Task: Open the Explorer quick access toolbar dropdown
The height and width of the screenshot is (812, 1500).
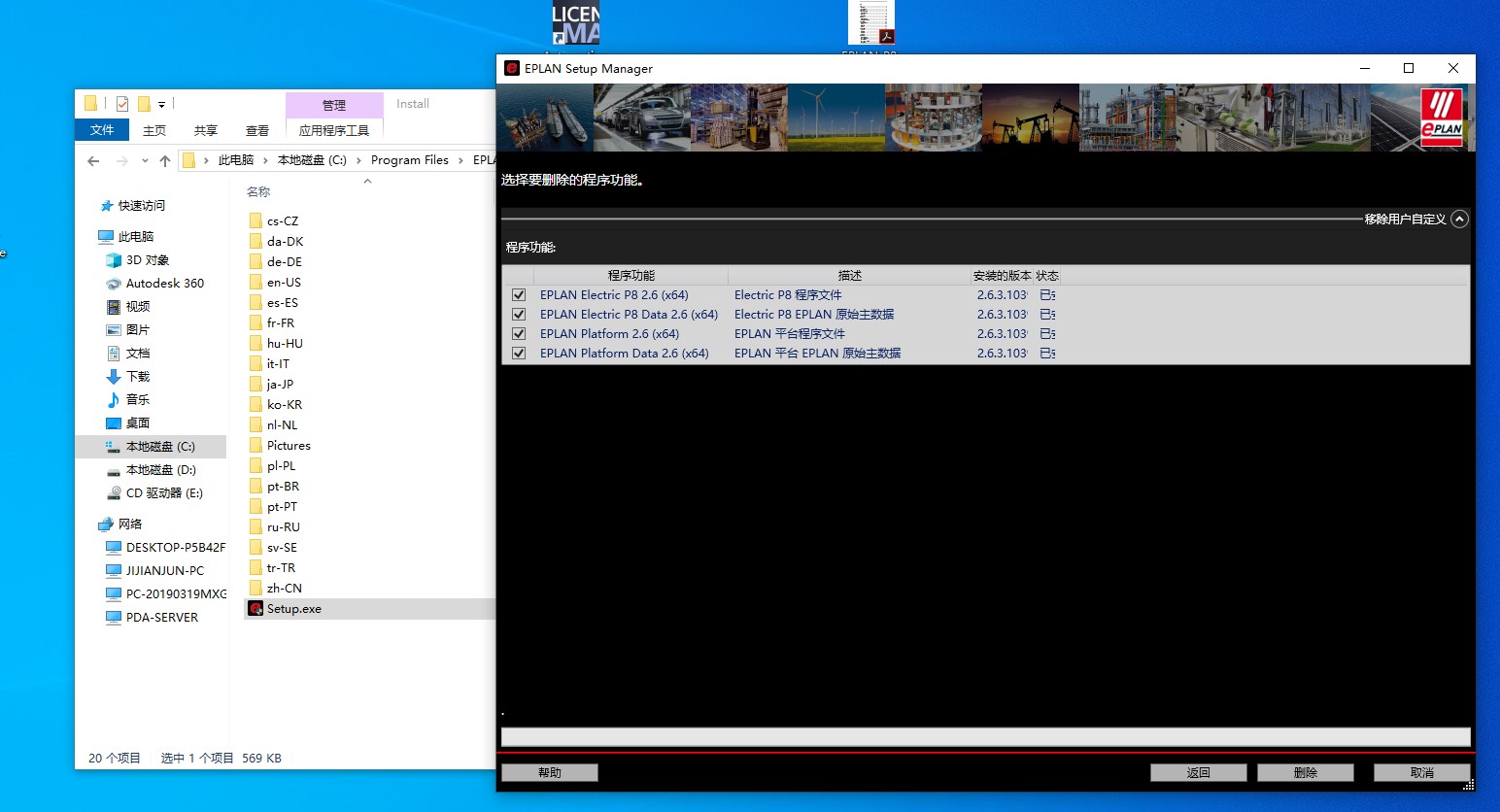Action: point(161,104)
